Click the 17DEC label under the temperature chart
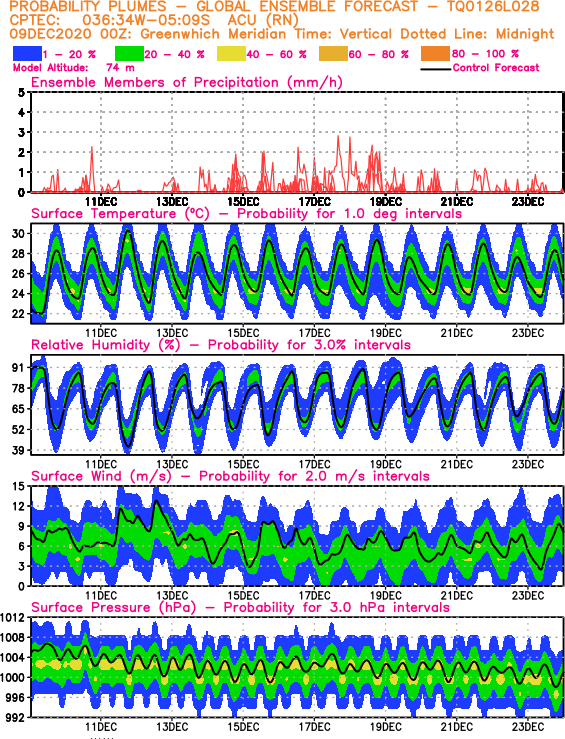565x739 pixels. point(314,333)
